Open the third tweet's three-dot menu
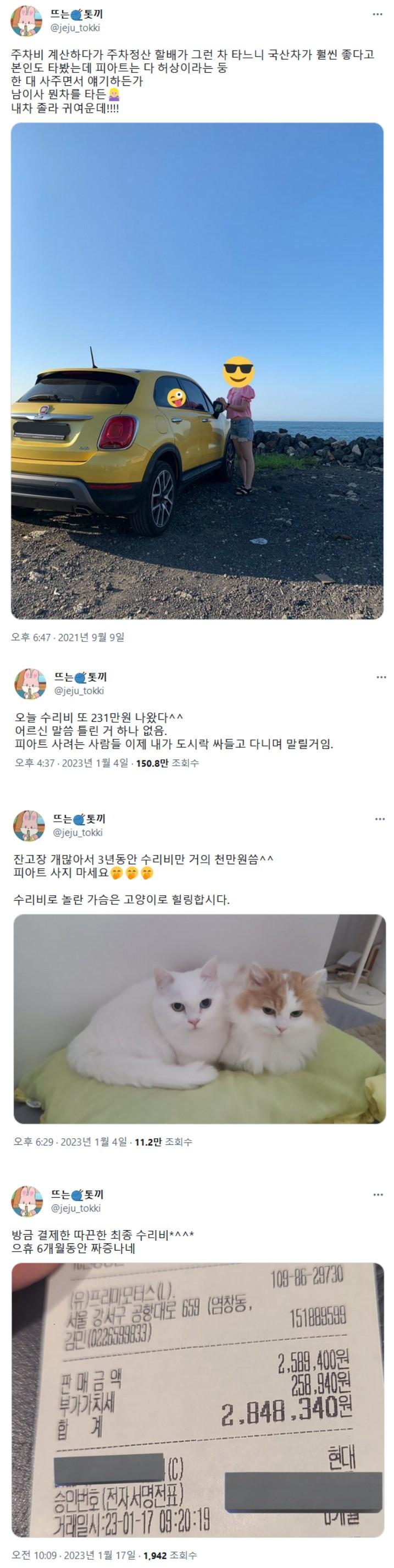The width and height of the screenshot is (394, 1568). (380, 819)
